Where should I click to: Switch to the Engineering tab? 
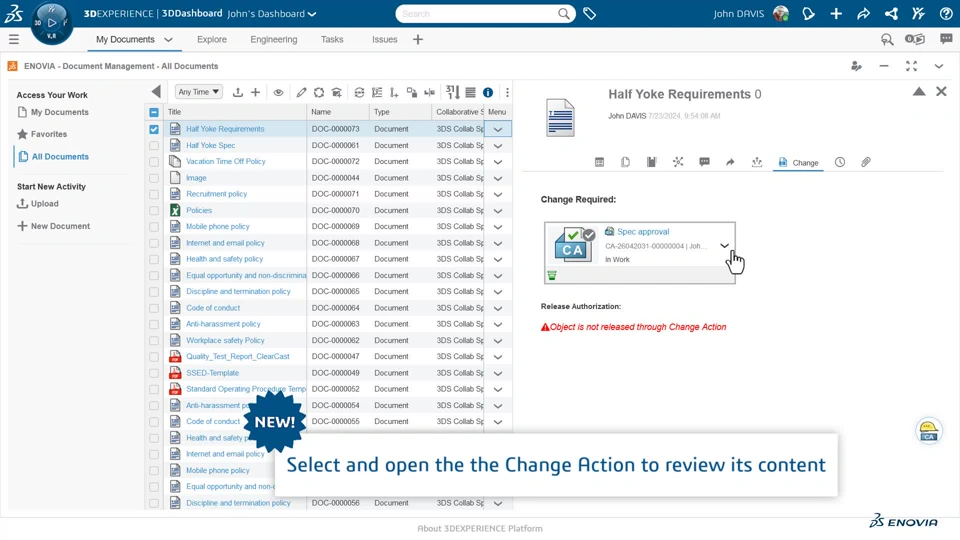click(x=274, y=39)
